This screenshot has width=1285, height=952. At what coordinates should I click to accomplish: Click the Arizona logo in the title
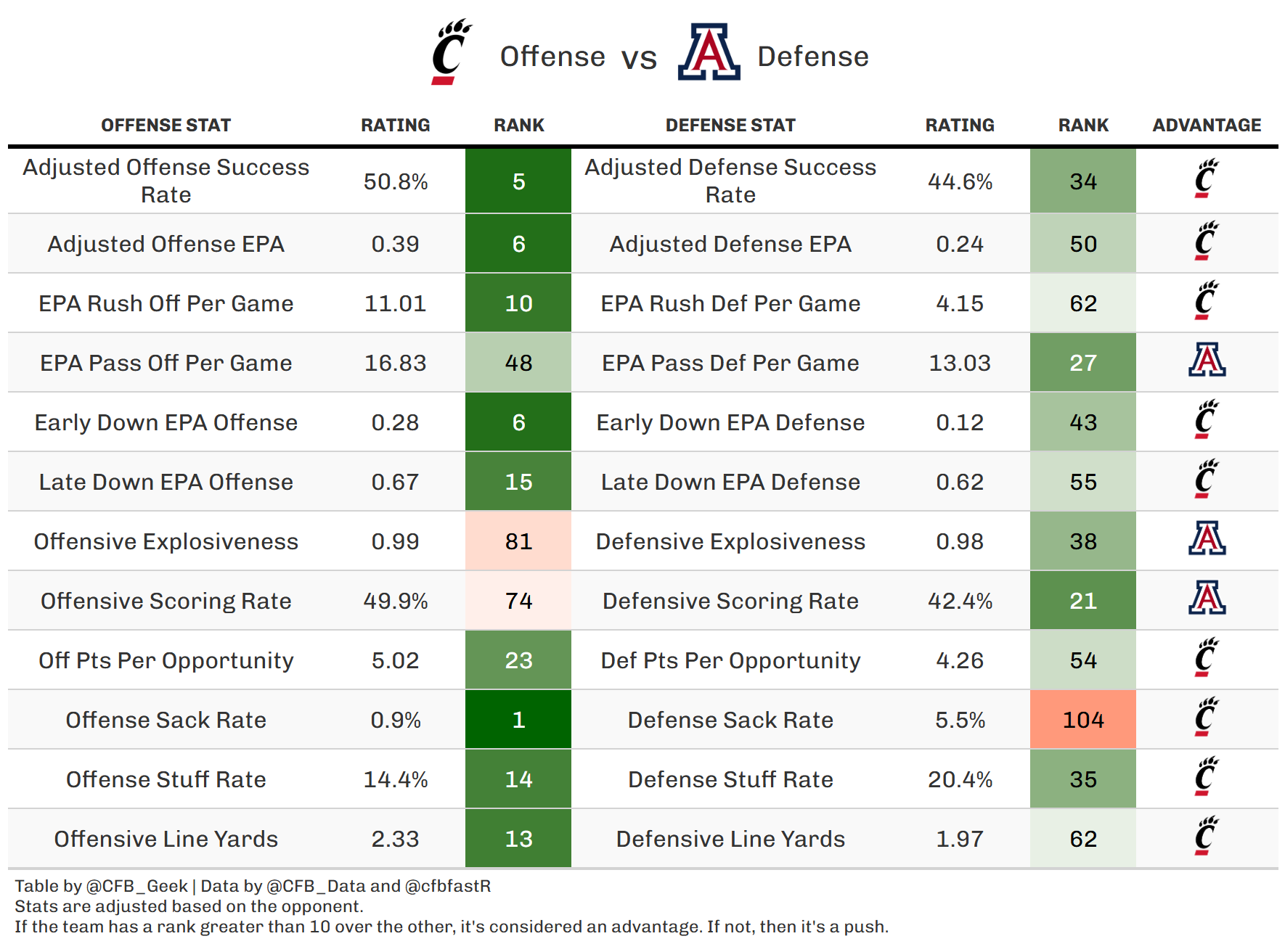[x=709, y=52]
